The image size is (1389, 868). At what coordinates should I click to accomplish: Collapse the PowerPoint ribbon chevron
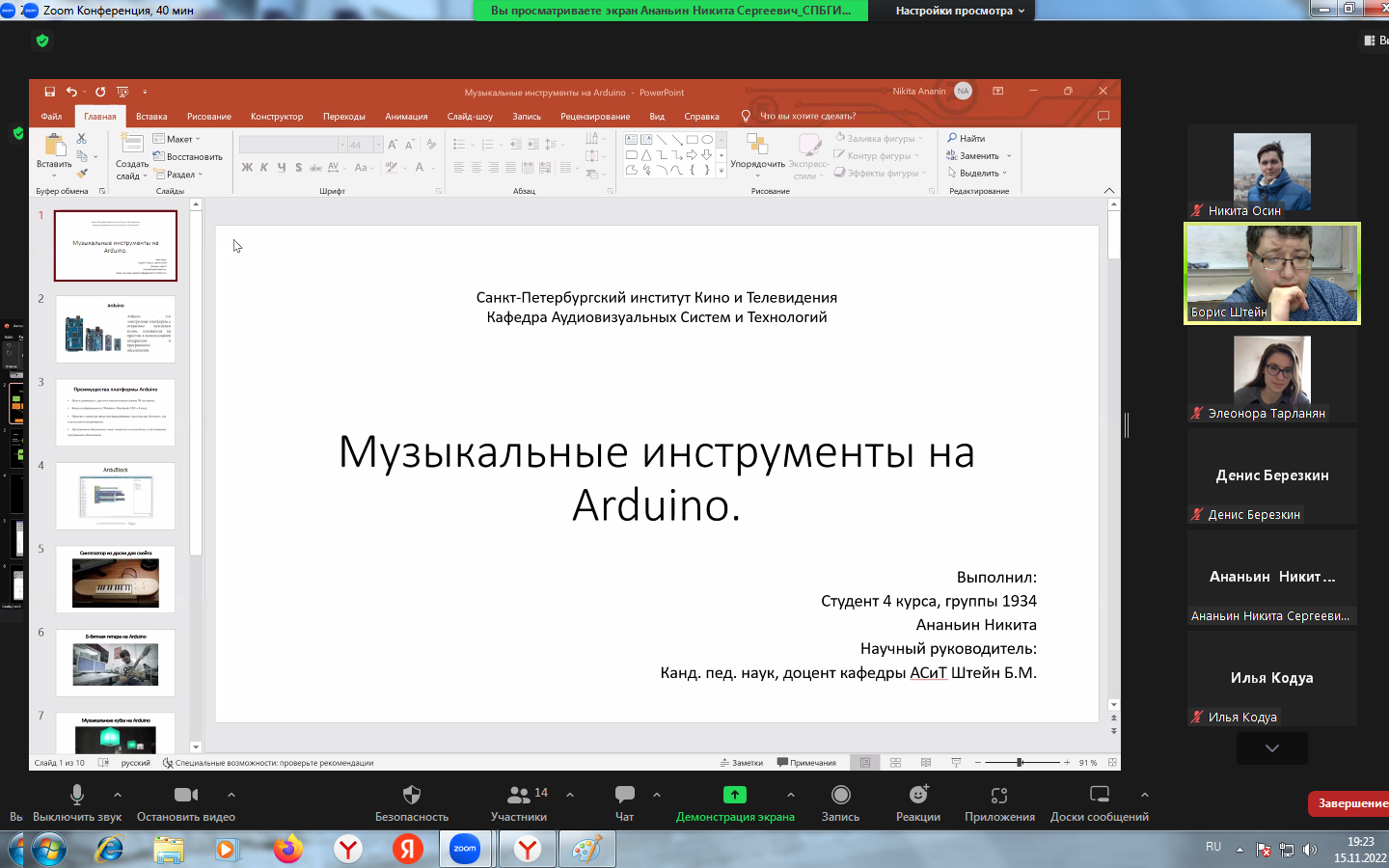coord(1109,190)
